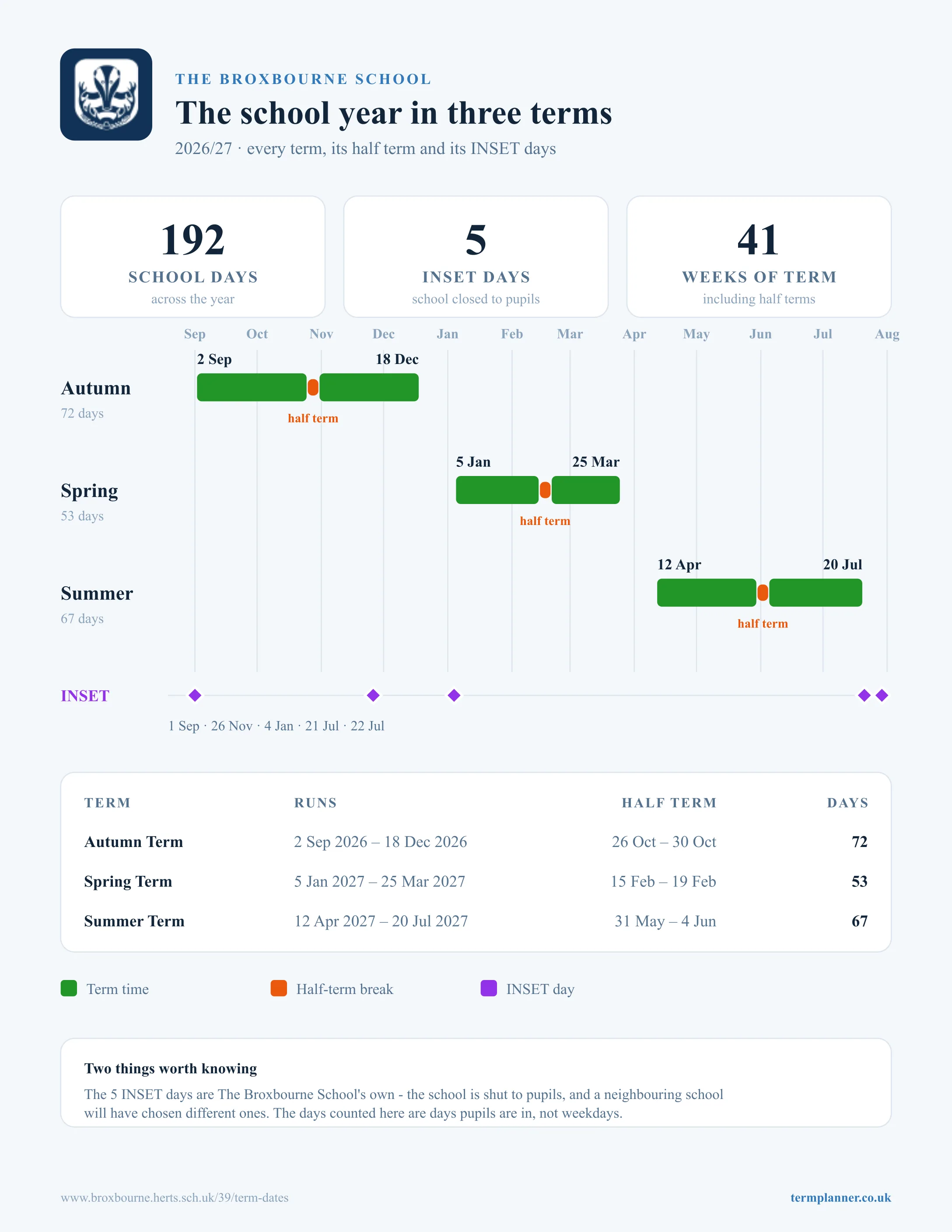
Task: Click the Spring green bar ending 25 Mar
Action: coord(585,490)
